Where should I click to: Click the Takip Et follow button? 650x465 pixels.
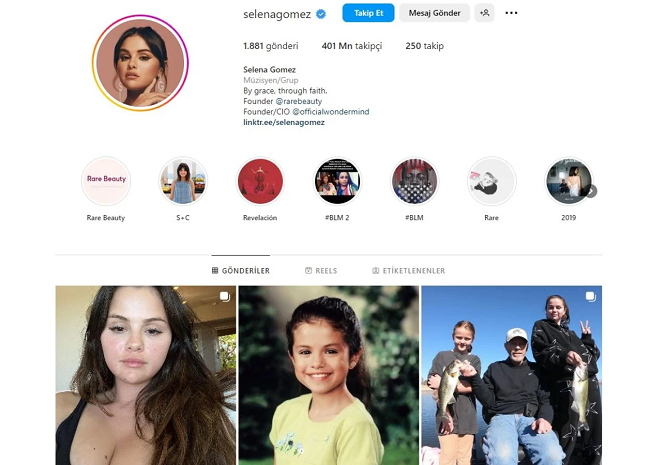click(368, 13)
